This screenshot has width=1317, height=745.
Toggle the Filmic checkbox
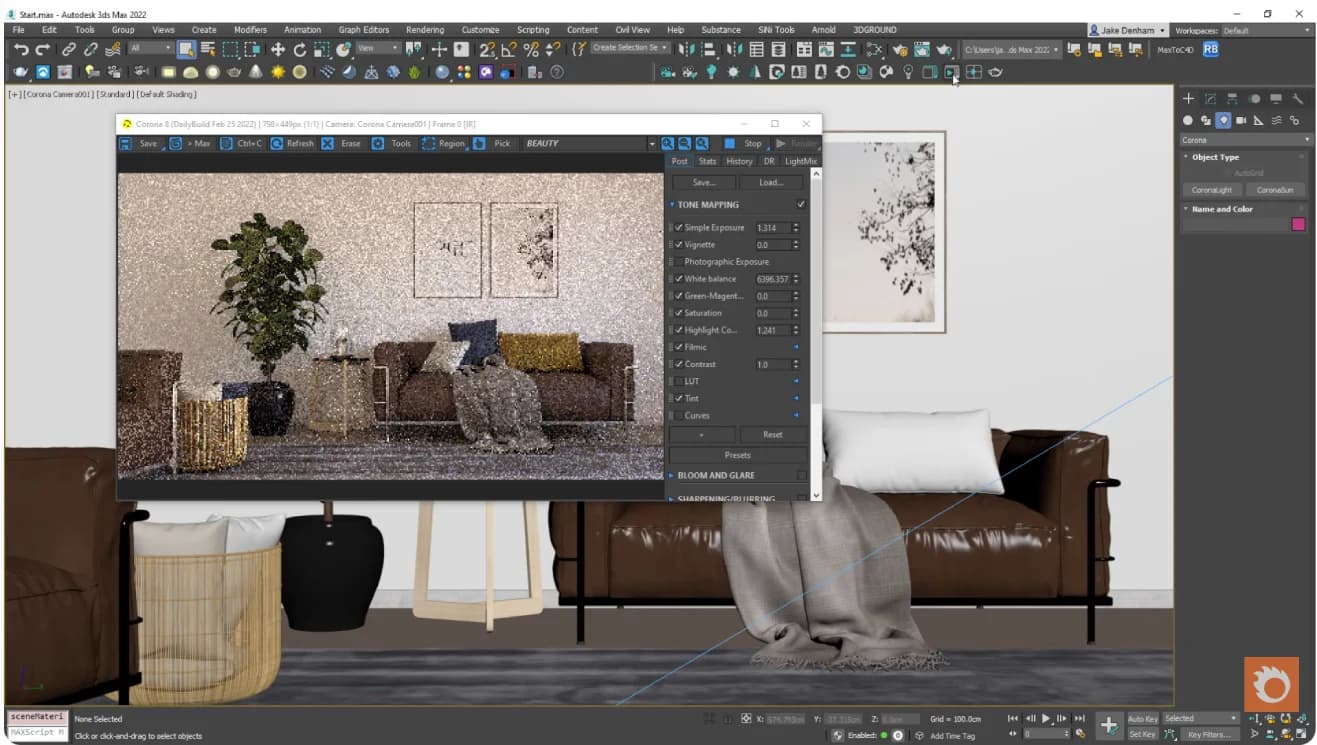pyautogui.click(x=679, y=347)
